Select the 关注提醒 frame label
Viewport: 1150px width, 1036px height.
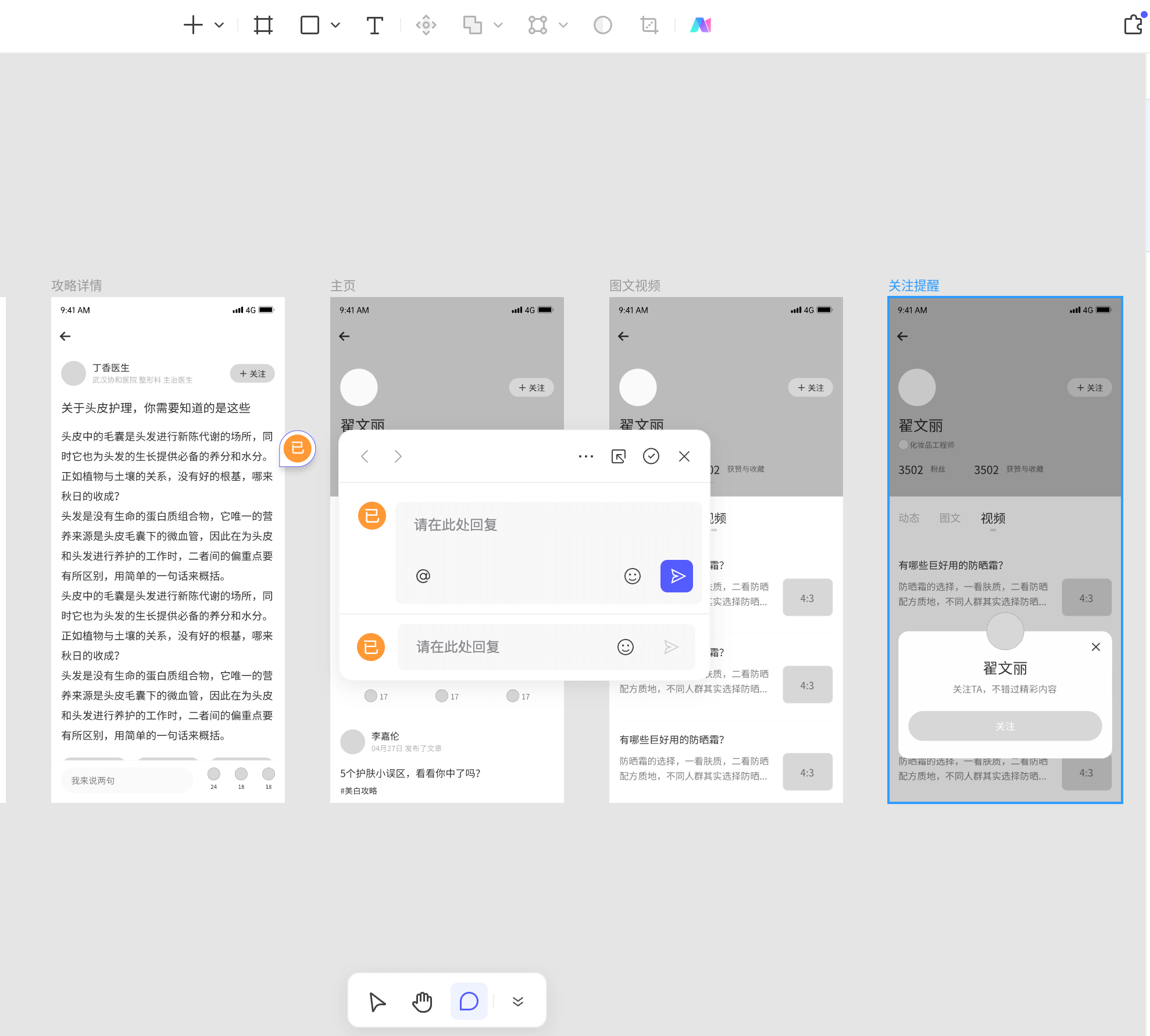pyautogui.click(x=914, y=285)
